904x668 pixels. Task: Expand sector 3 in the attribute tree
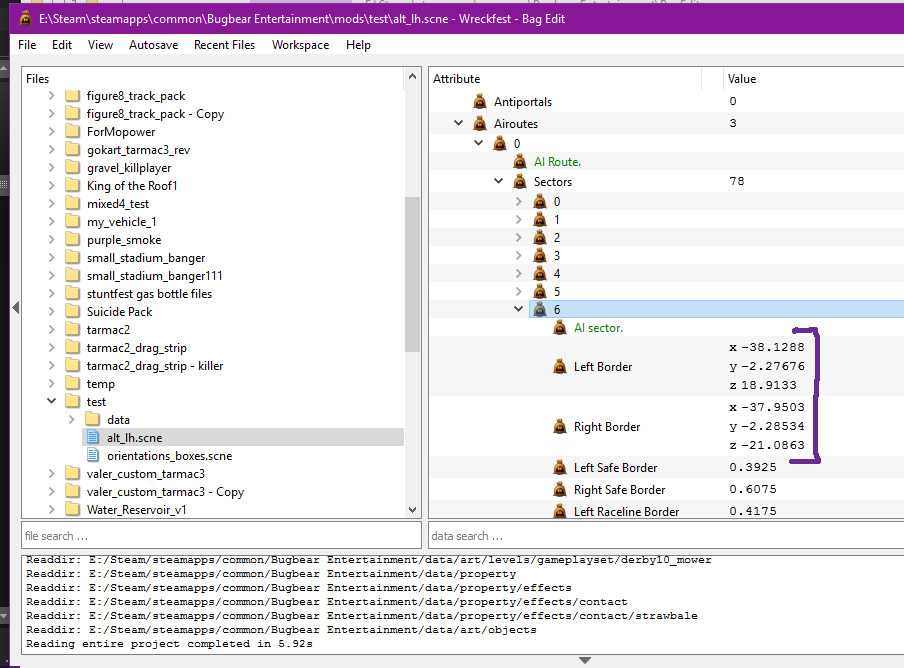click(518, 255)
